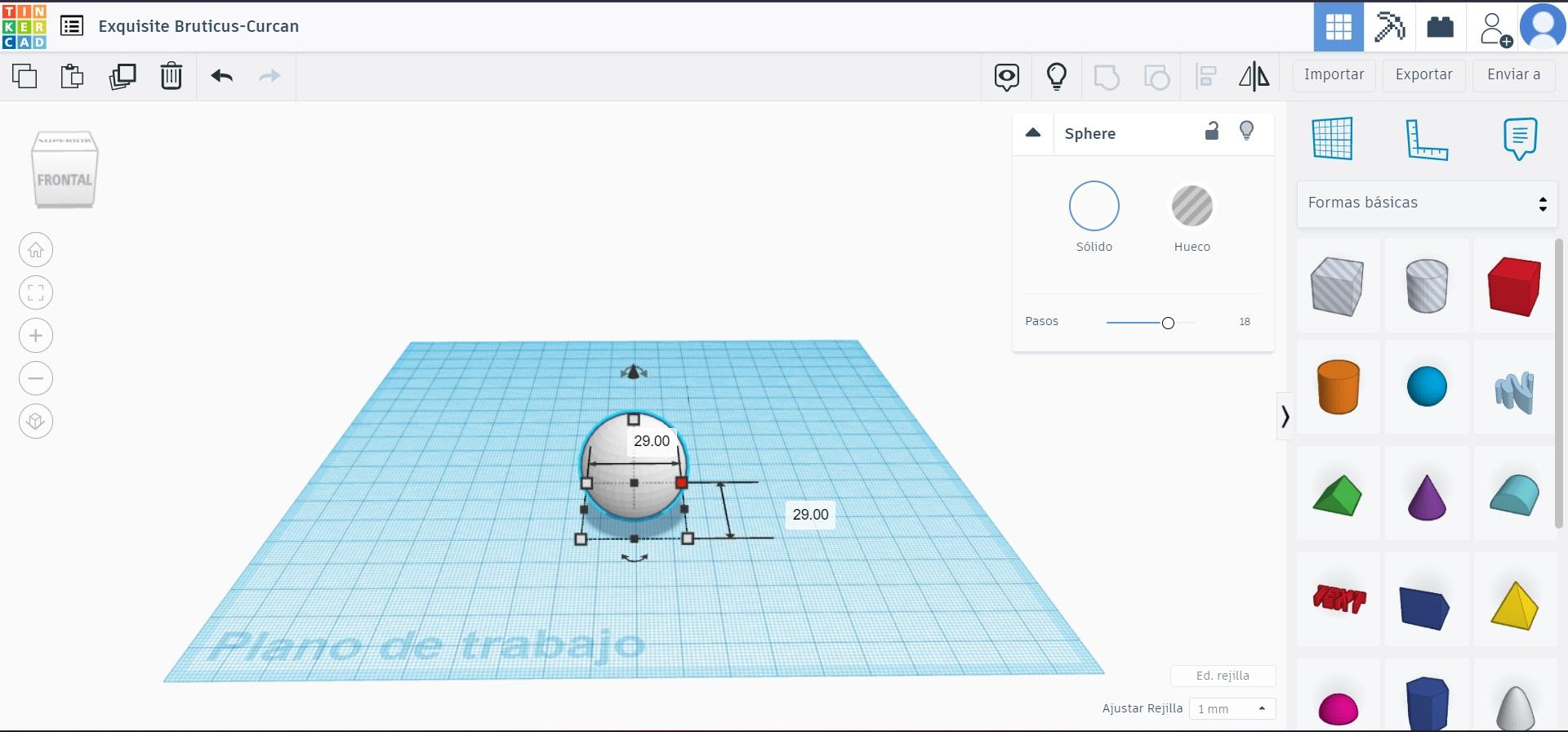Click the rotation arrow below the sphere
Image resolution: width=1568 pixels, height=732 pixels.
pyautogui.click(x=635, y=558)
